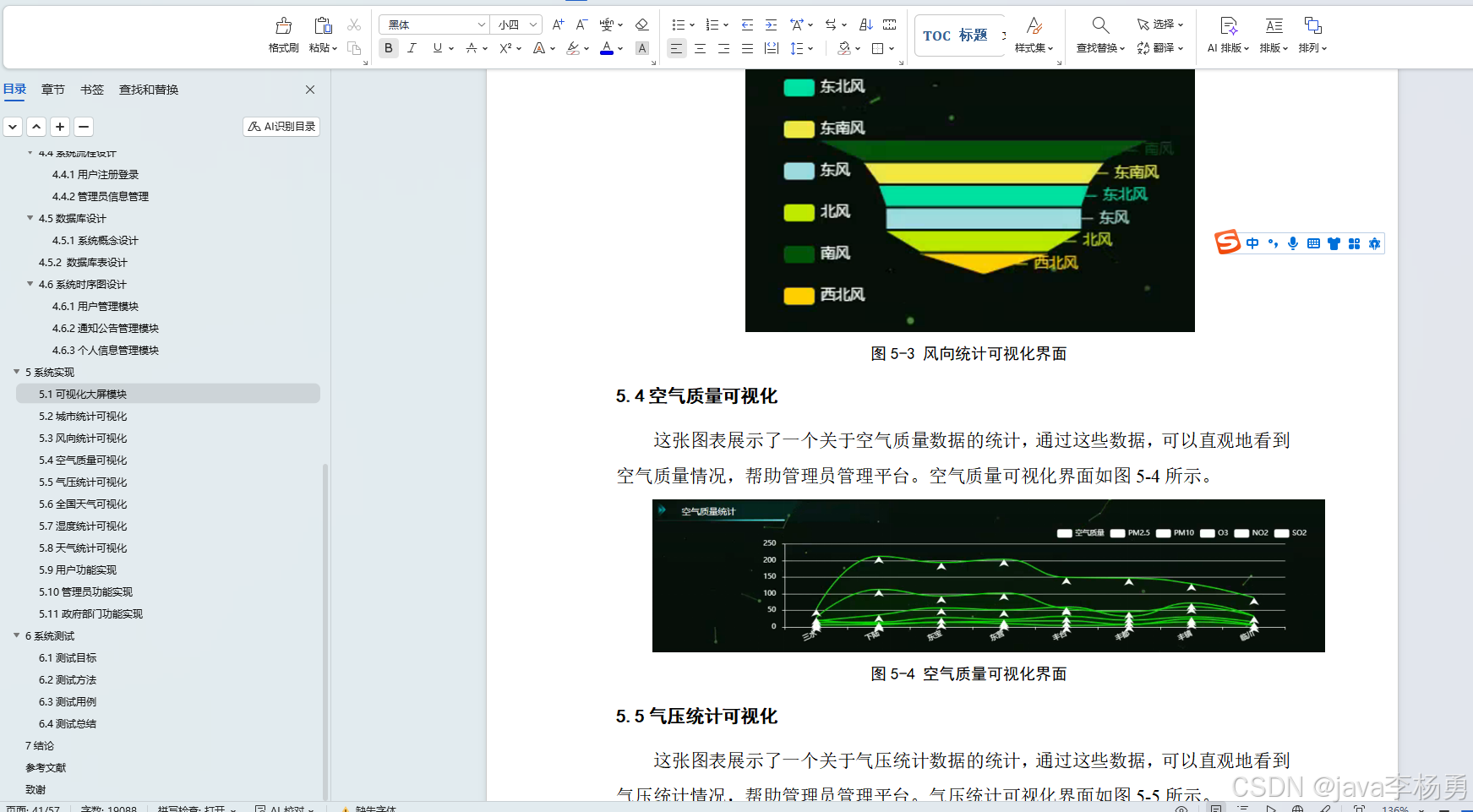Viewport: 1473px width, 812px height.
Task: Click the Paste (粘贴) icon
Action: (x=322, y=25)
